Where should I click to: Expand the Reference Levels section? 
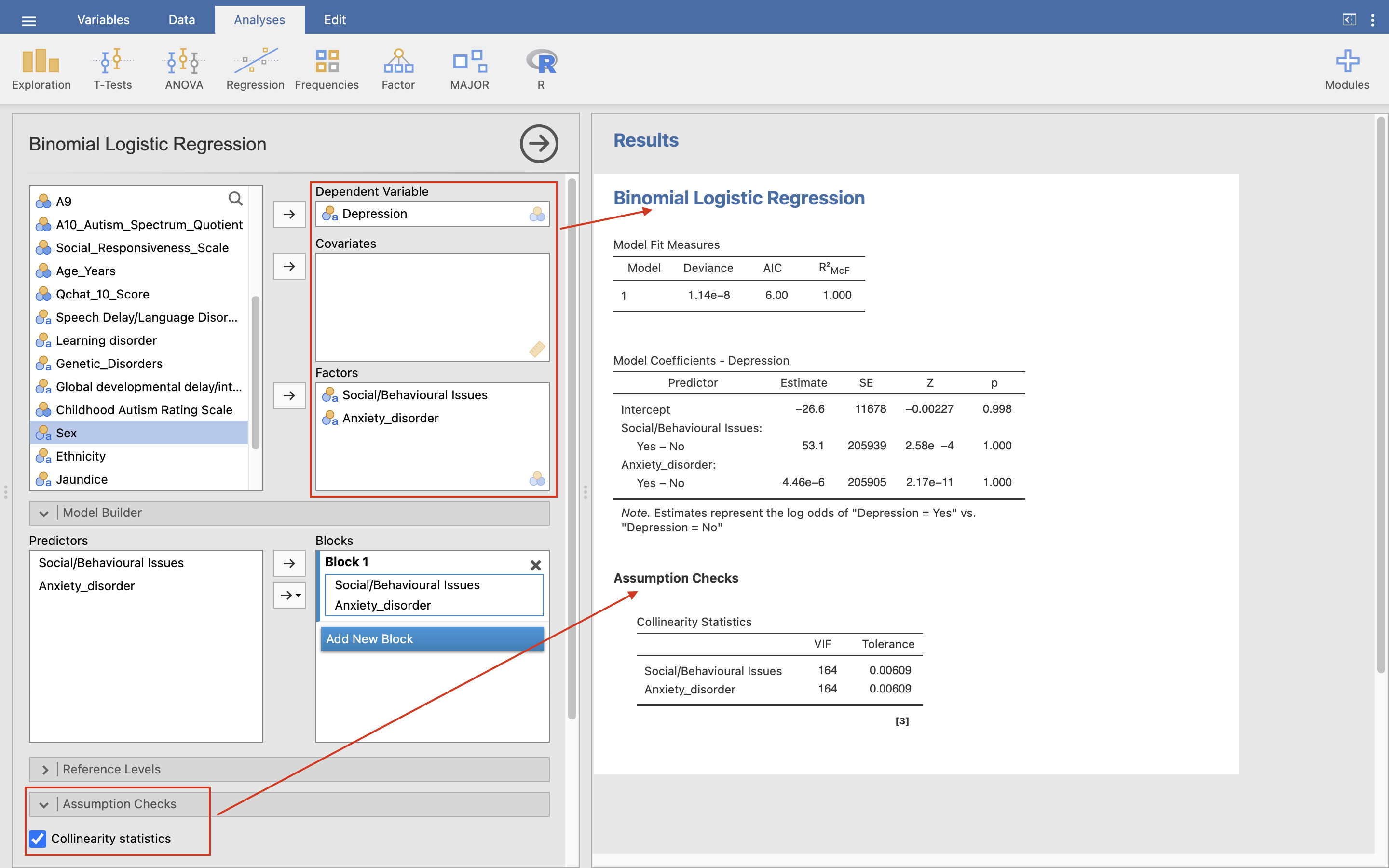(44, 770)
